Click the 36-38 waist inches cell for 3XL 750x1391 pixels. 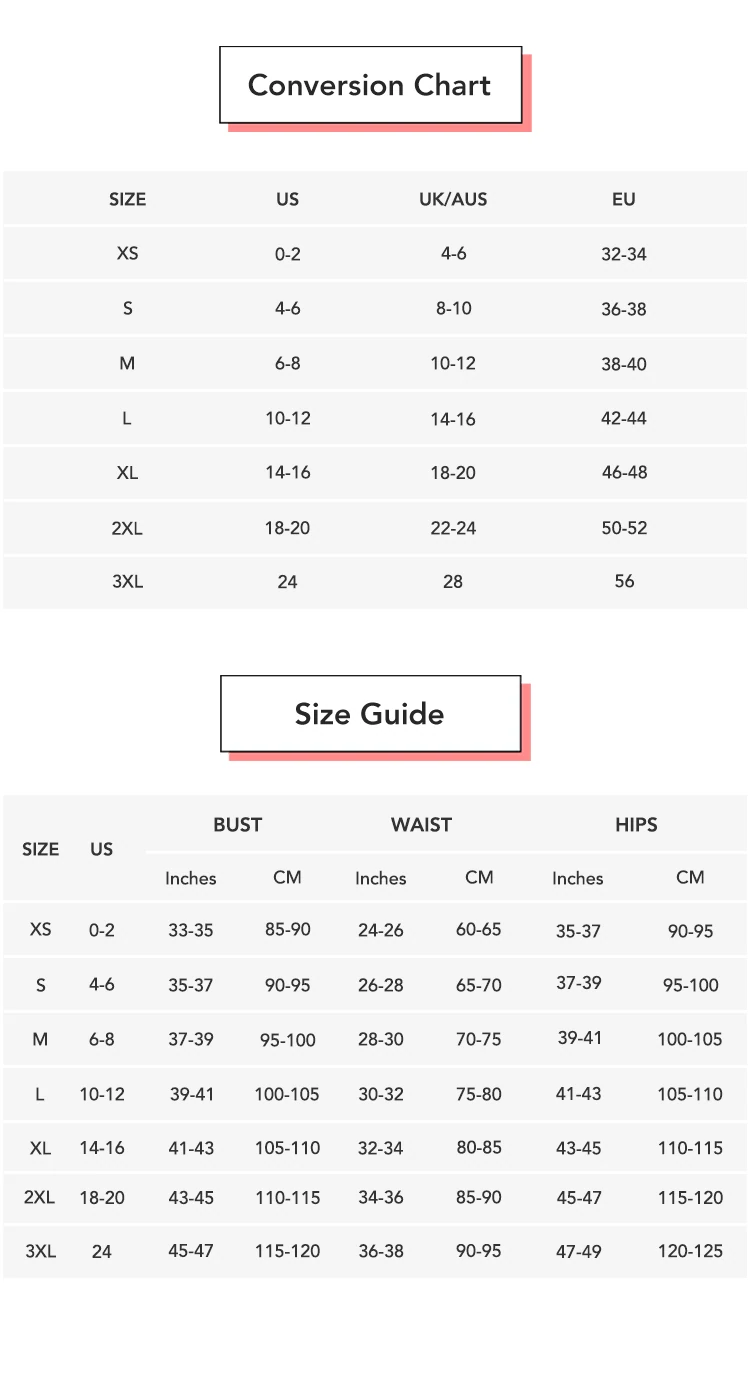381,1251
